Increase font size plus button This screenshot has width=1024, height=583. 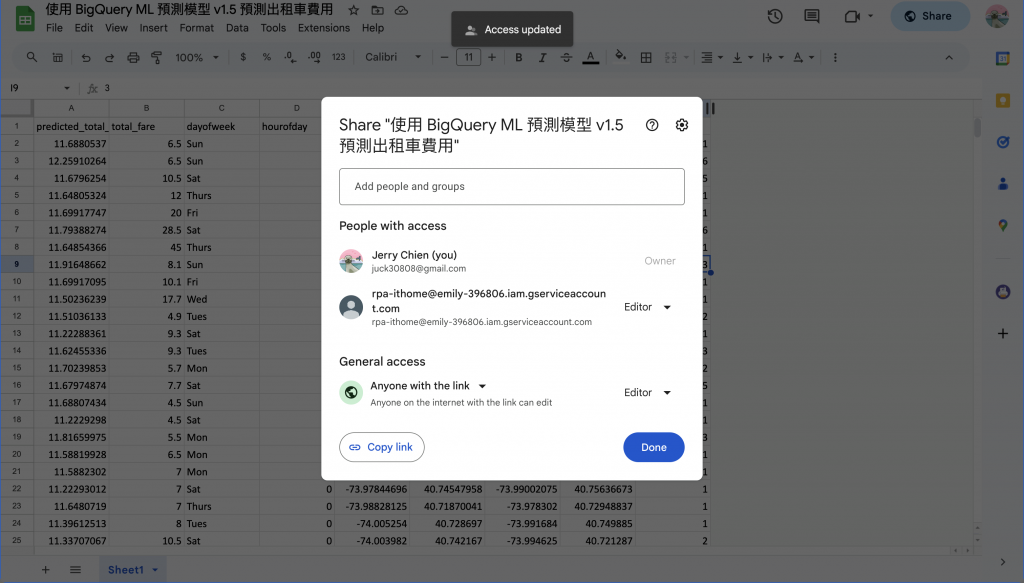point(492,57)
